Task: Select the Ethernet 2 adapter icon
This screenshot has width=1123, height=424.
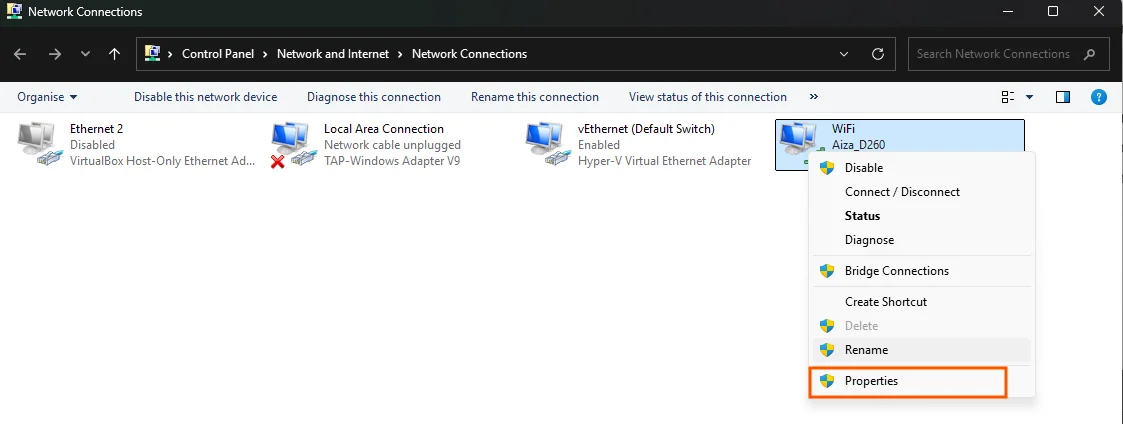Action: coord(40,145)
